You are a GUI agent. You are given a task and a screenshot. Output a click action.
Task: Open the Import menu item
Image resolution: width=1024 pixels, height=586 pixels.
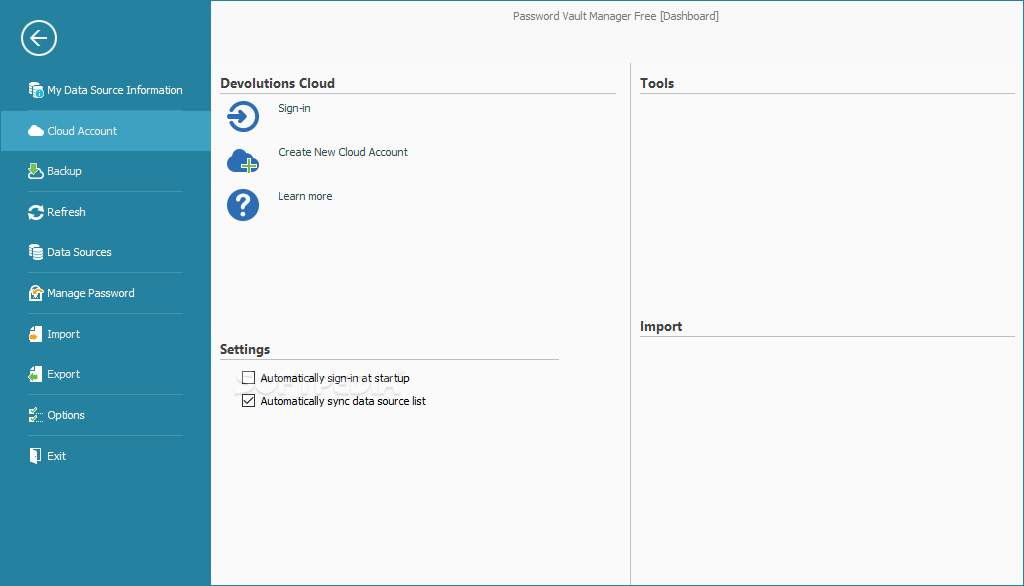106,334
